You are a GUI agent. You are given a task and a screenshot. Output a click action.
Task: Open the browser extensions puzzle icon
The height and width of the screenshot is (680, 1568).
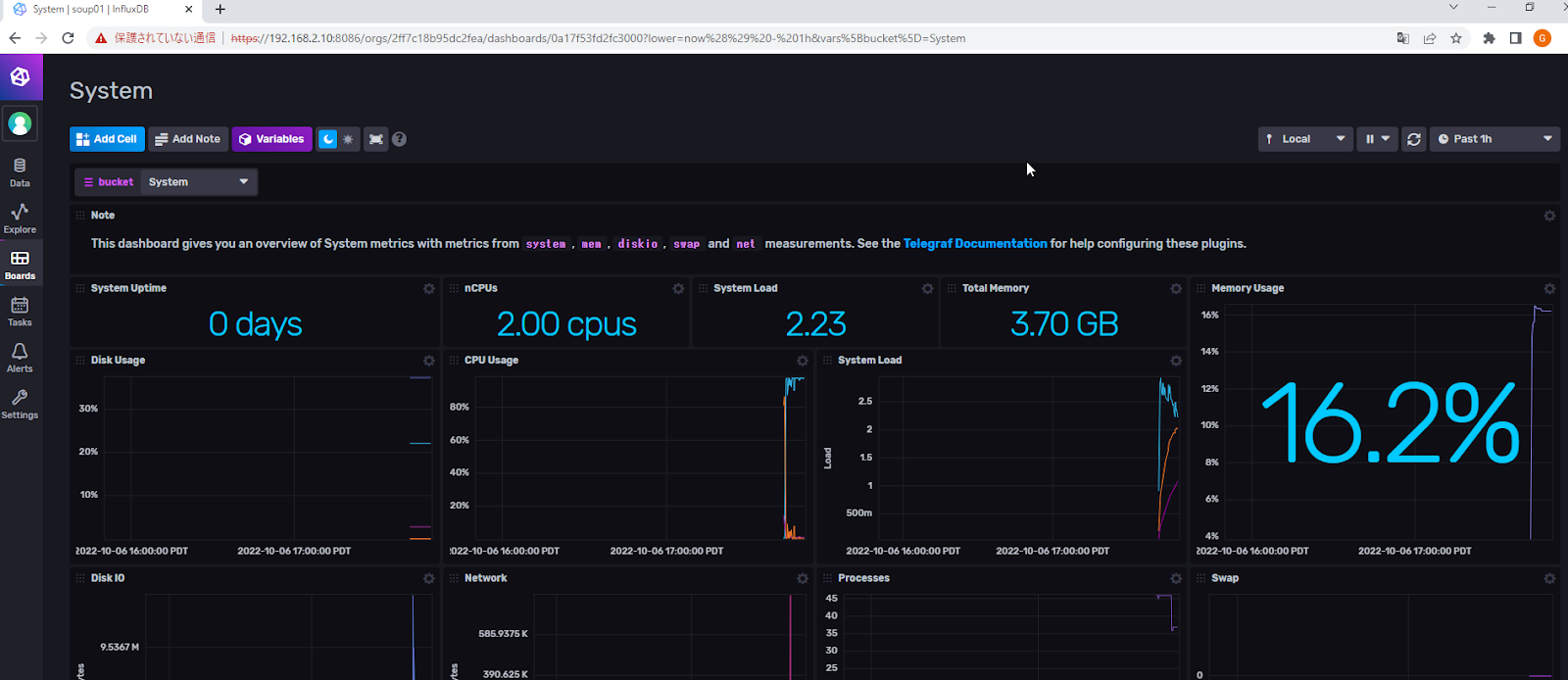pos(1489,38)
